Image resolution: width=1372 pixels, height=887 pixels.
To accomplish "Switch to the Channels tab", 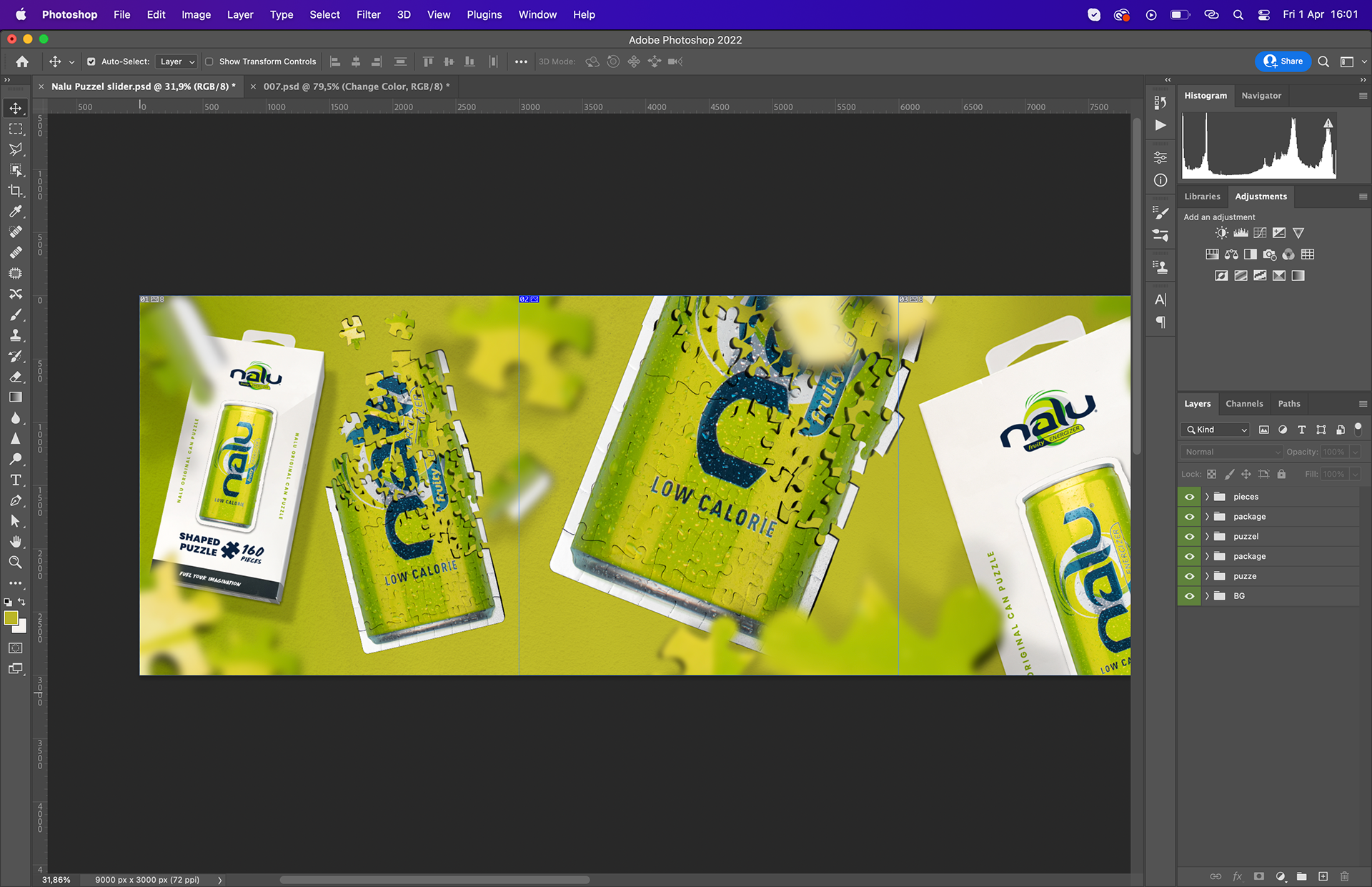I will 1243,404.
